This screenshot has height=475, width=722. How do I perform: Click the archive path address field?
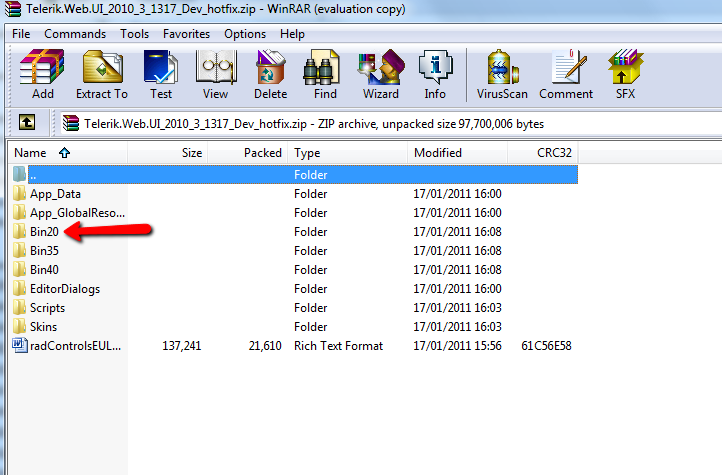tap(390, 123)
